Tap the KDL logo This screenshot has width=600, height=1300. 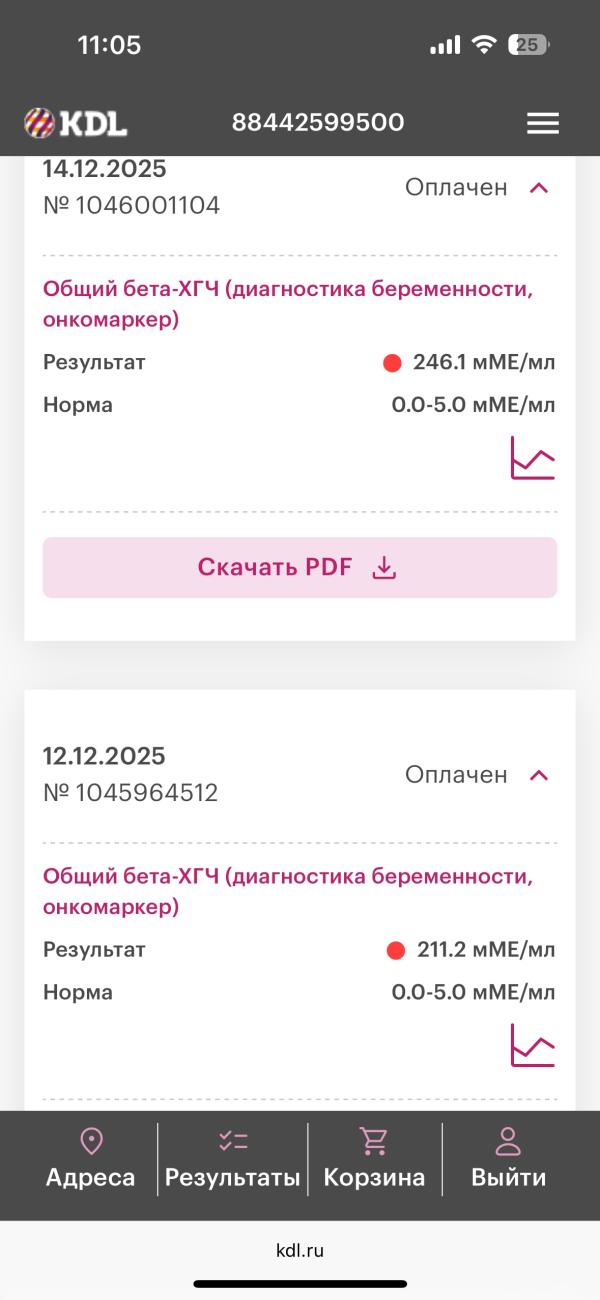pos(76,123)
